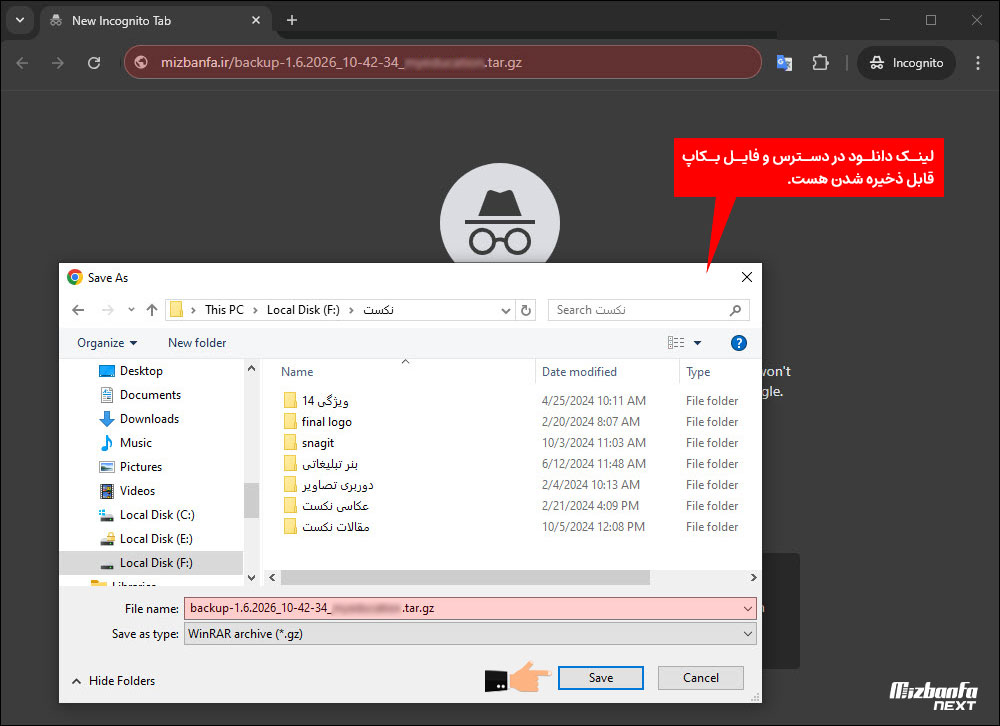Image resolution: width=1000 pixels, height=726 pixels.
Task: Click the Cancel button
Action: (x=700, y=677)
